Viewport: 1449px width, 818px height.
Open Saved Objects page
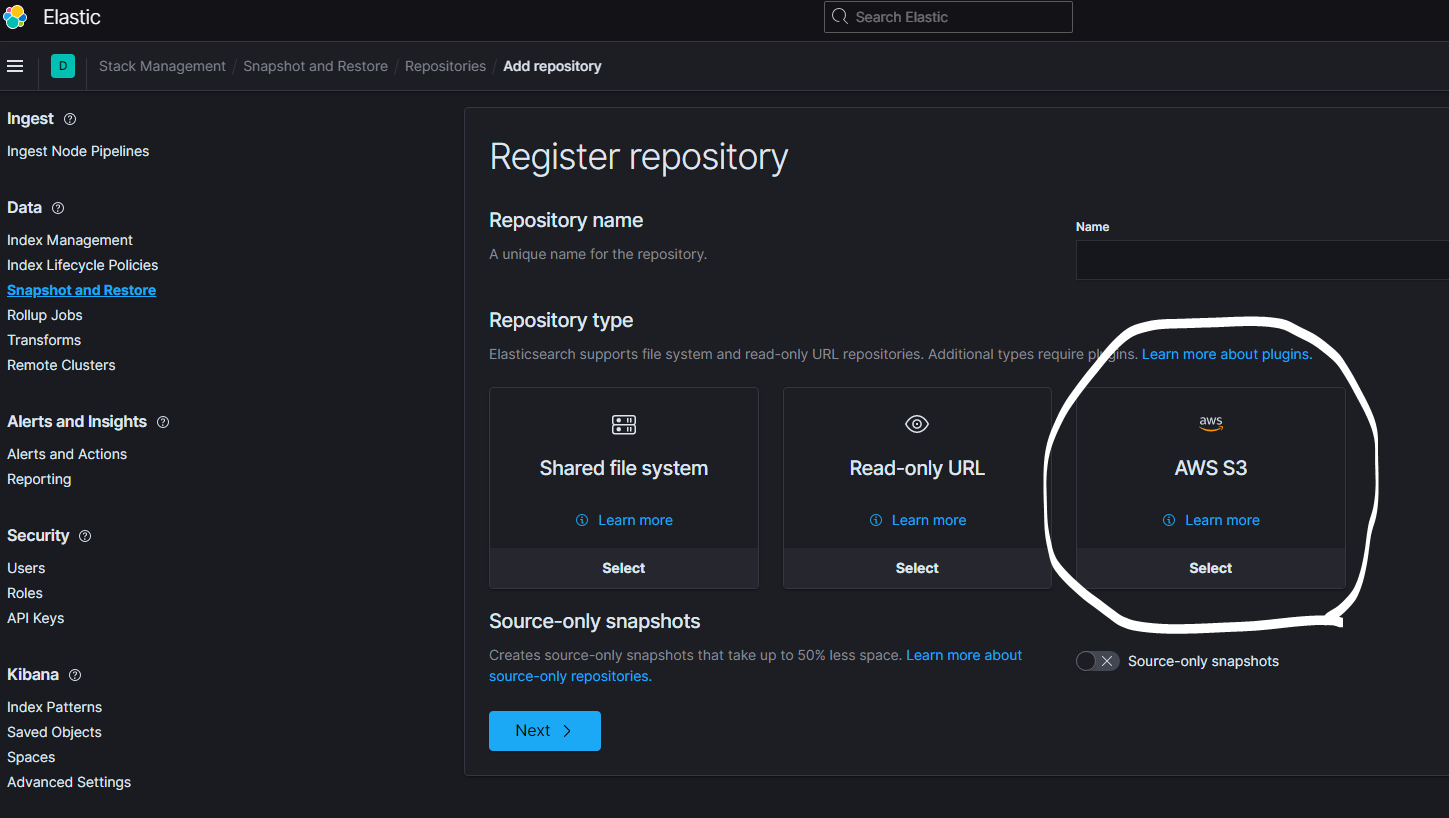click(x=54, y=732)
